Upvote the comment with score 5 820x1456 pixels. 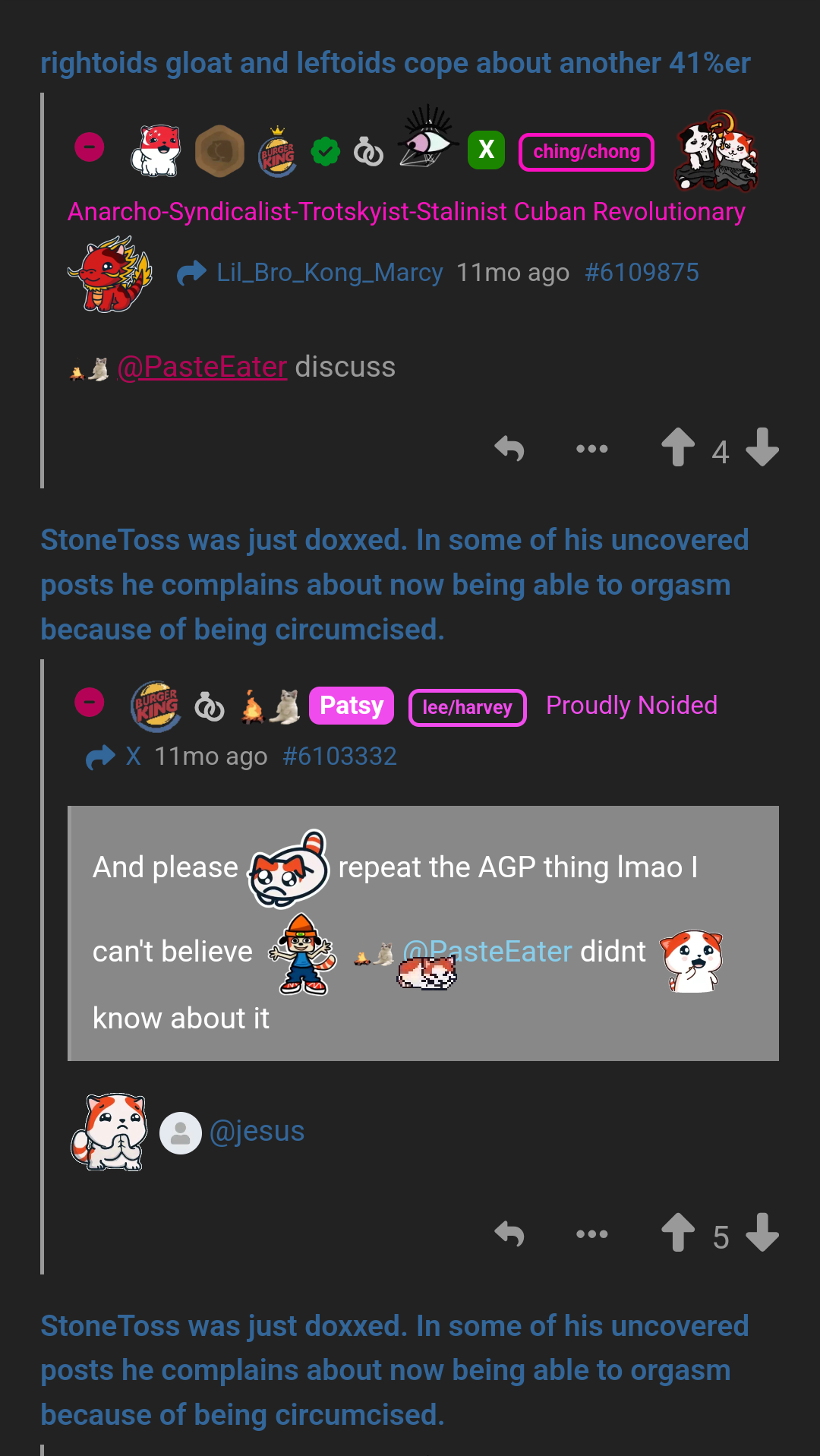678,1232
